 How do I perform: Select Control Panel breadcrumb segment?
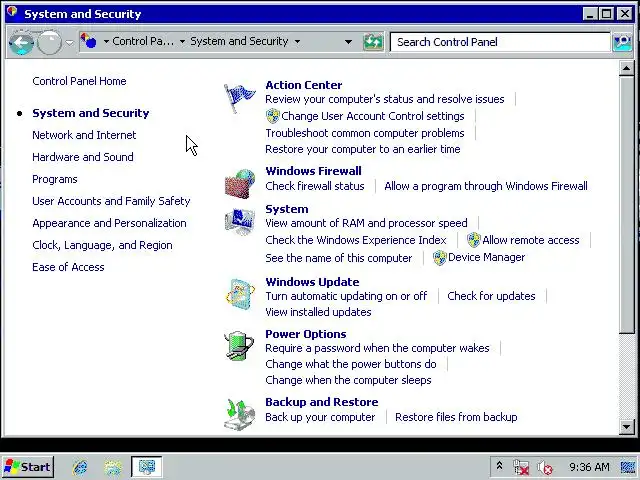(143, 41)
